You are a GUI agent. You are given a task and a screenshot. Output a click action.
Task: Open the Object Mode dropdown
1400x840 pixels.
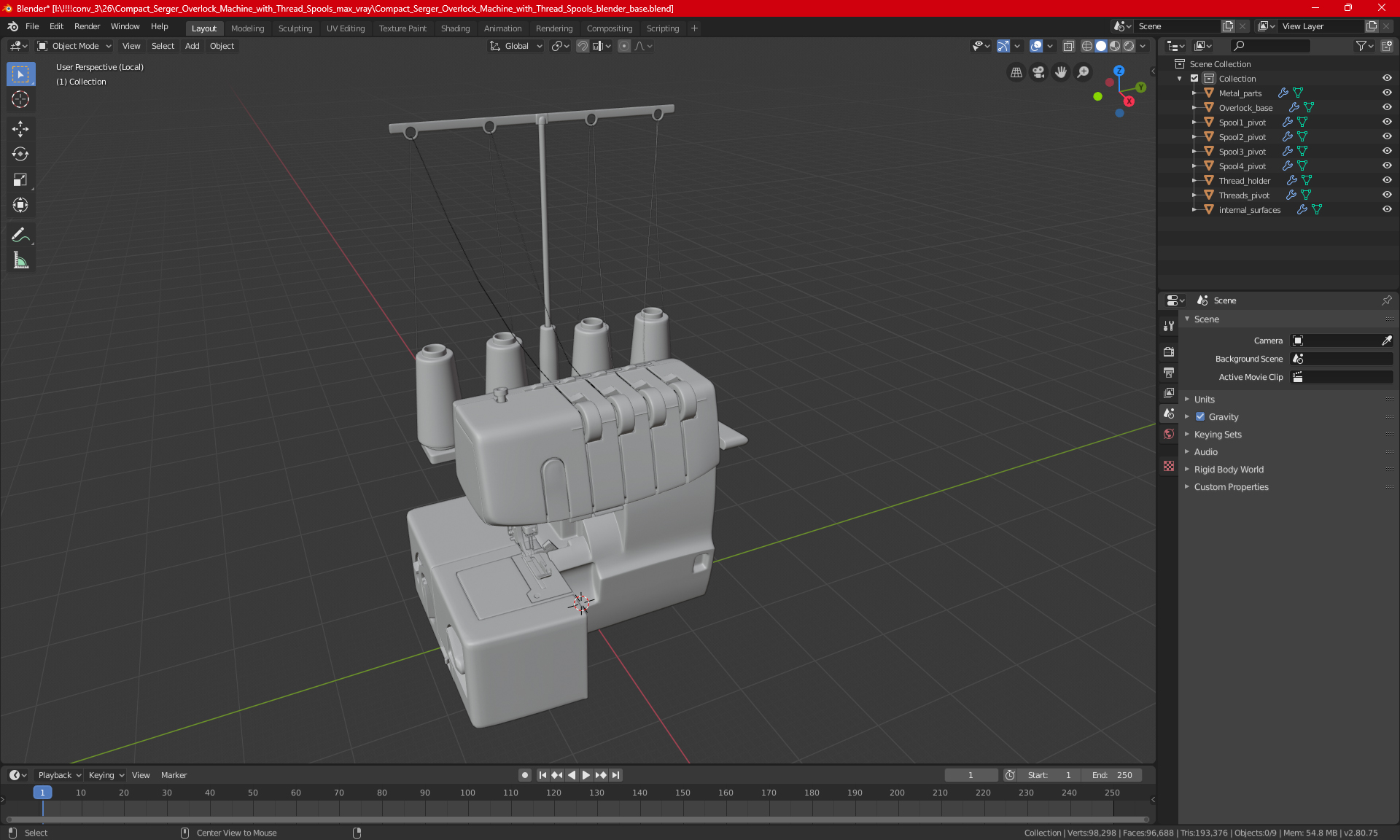tap(74, 46)
